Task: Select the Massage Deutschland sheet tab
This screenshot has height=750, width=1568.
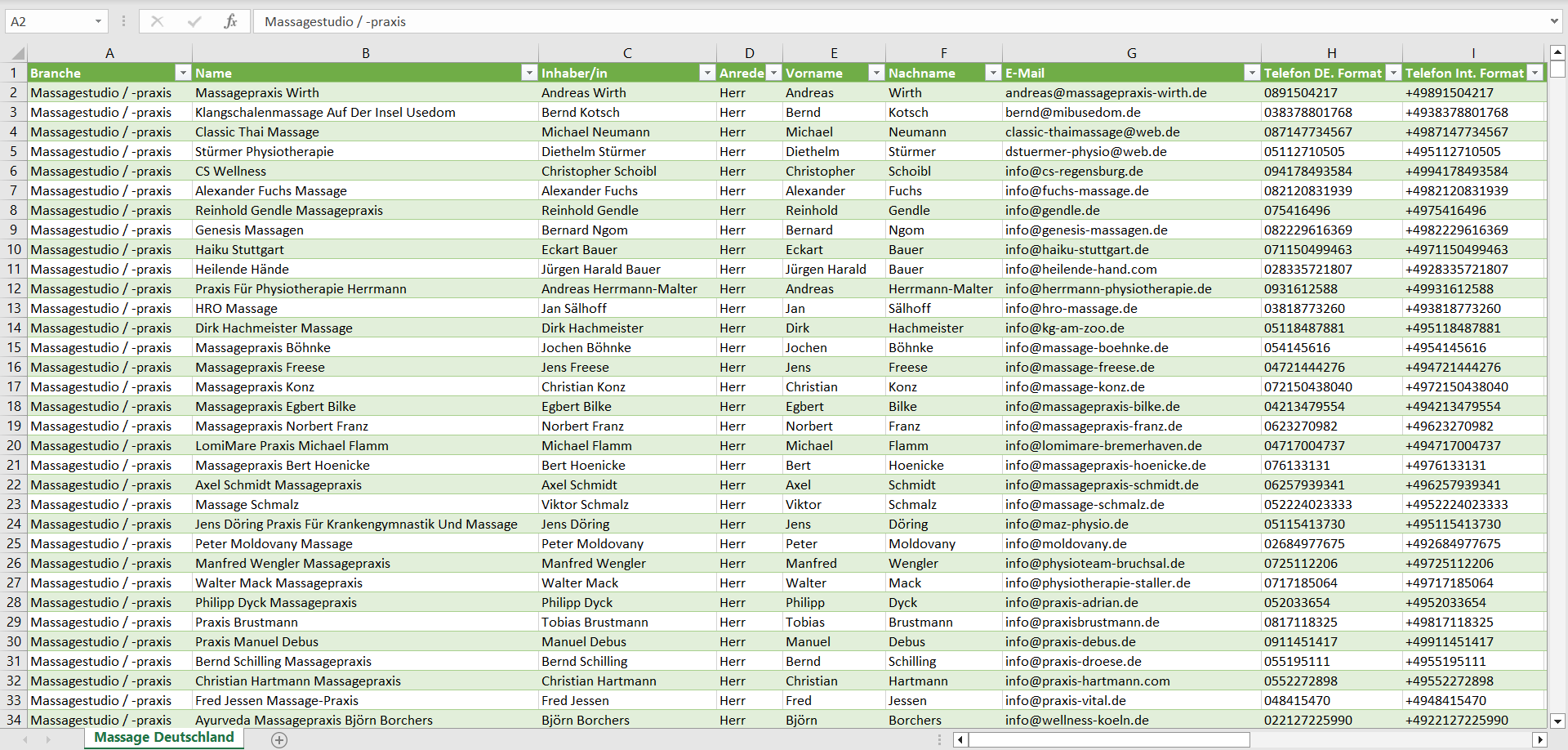Action: click(164, 738)
